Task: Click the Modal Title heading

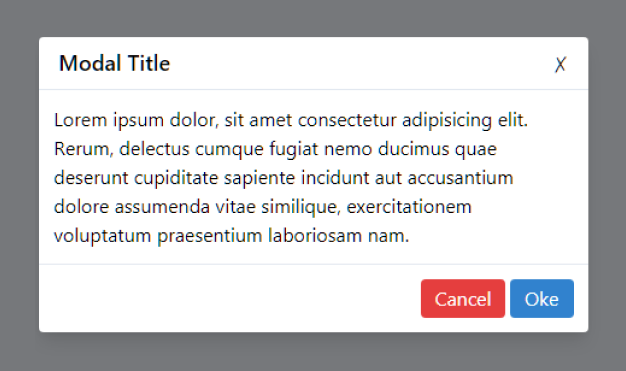Action: tap(115, 63)
